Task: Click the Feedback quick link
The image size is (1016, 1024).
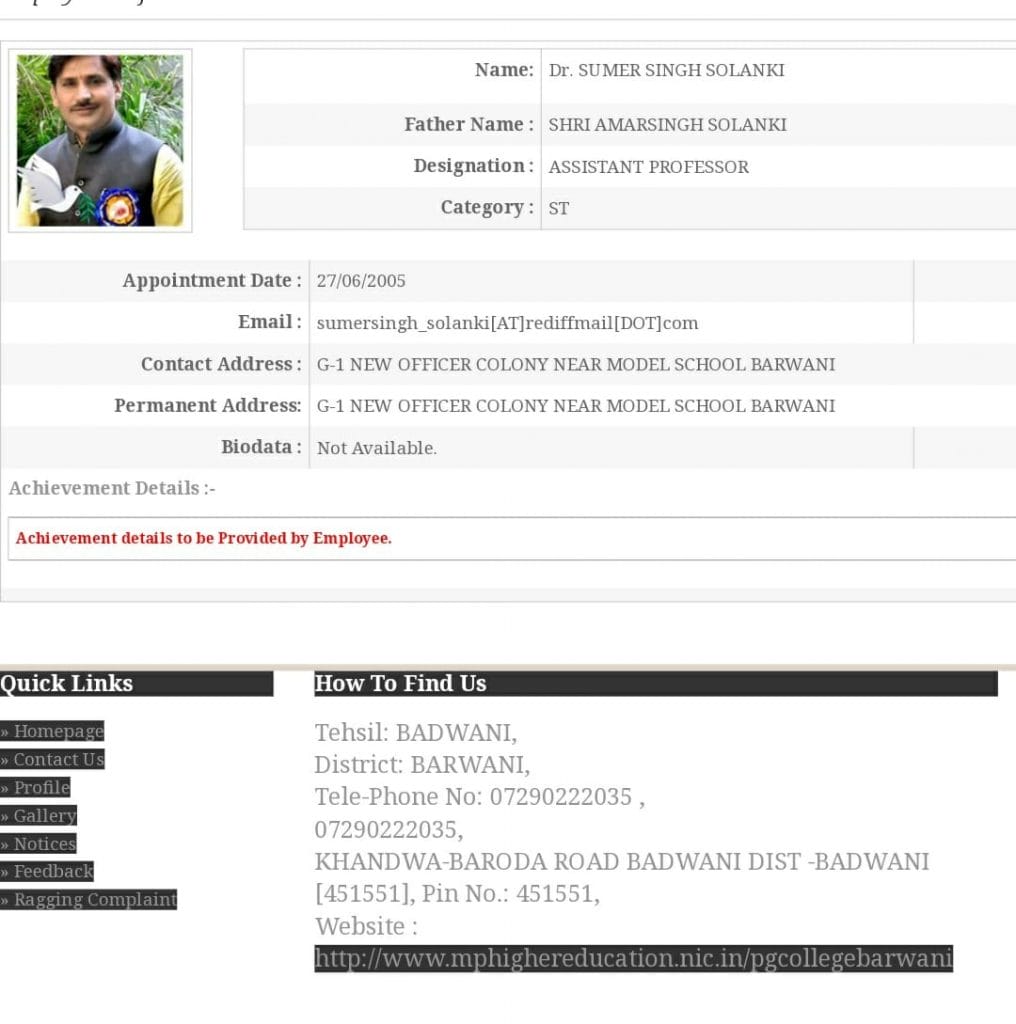Action: click(52, 871)
